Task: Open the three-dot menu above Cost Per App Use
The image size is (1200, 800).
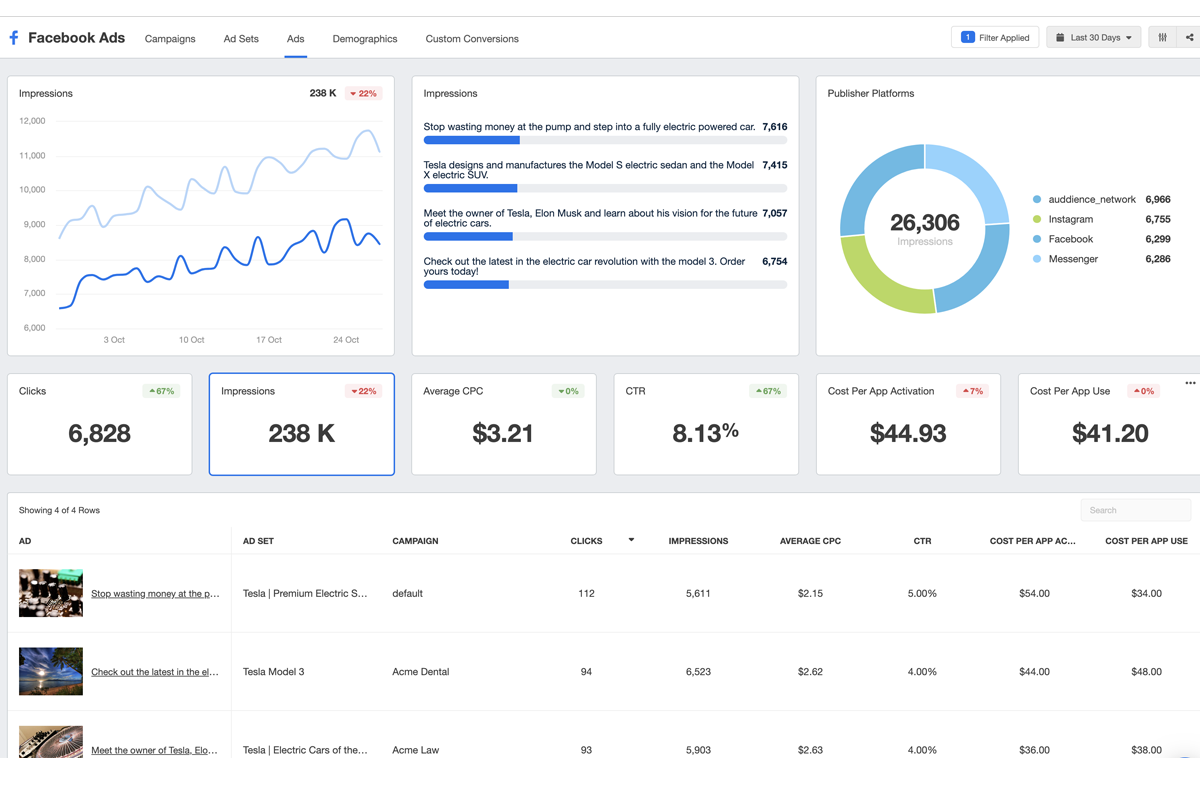Action: pos(1190,382)
